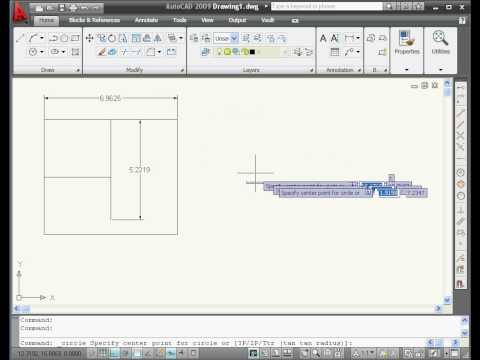Open the Multileader dropdown arrow
Screen dimensions: 480x360
(358, 52)
